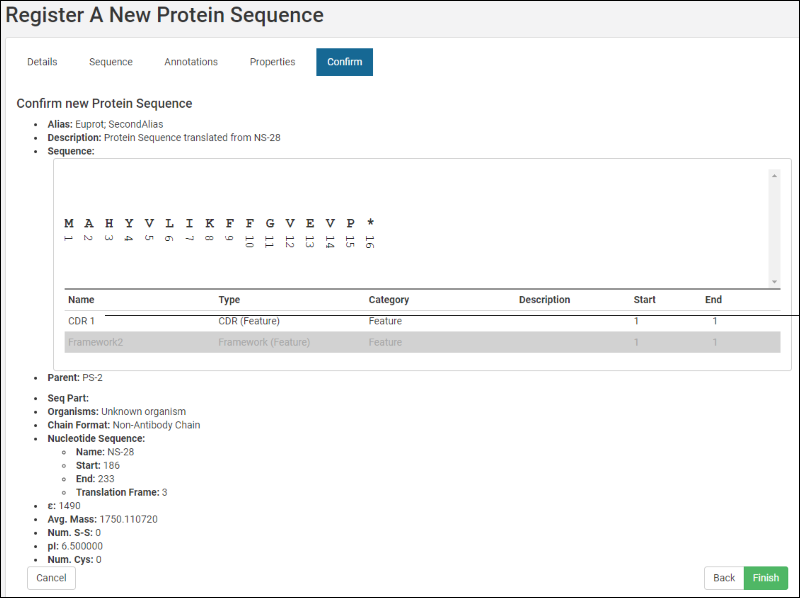Click the green Finish button
The height and width of the screenshot is (598, 800).
(x=766, y=578)
